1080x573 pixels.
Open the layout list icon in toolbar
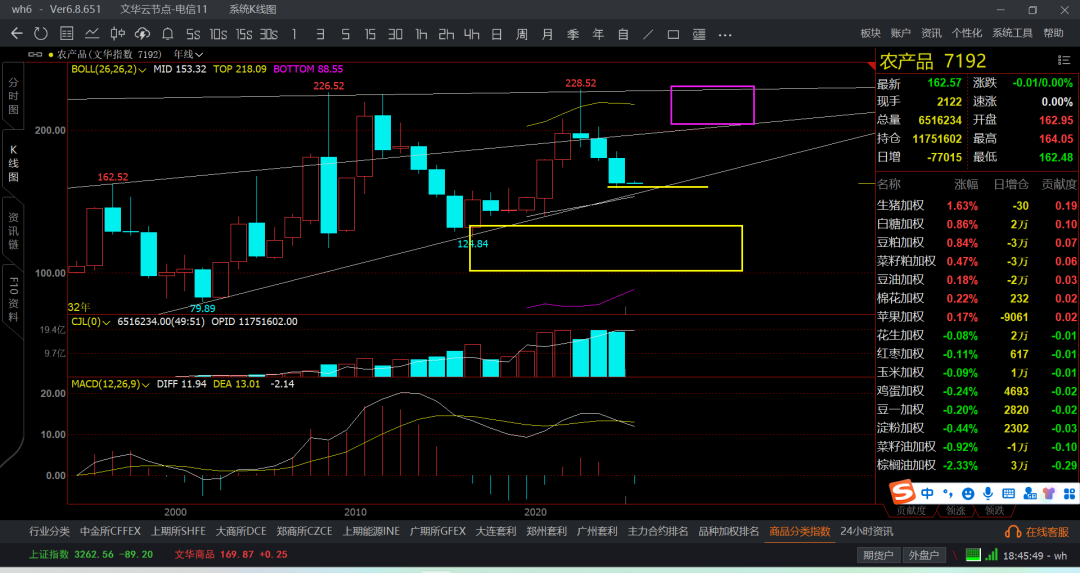coord(699,34)
